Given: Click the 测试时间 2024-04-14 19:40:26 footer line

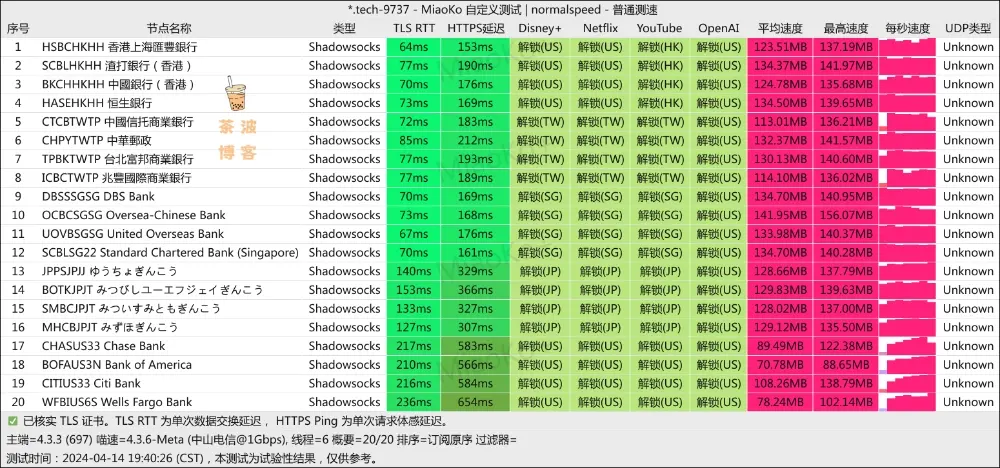Looking at the screenshot, I should pyautogui.click(x=192, y=458).
